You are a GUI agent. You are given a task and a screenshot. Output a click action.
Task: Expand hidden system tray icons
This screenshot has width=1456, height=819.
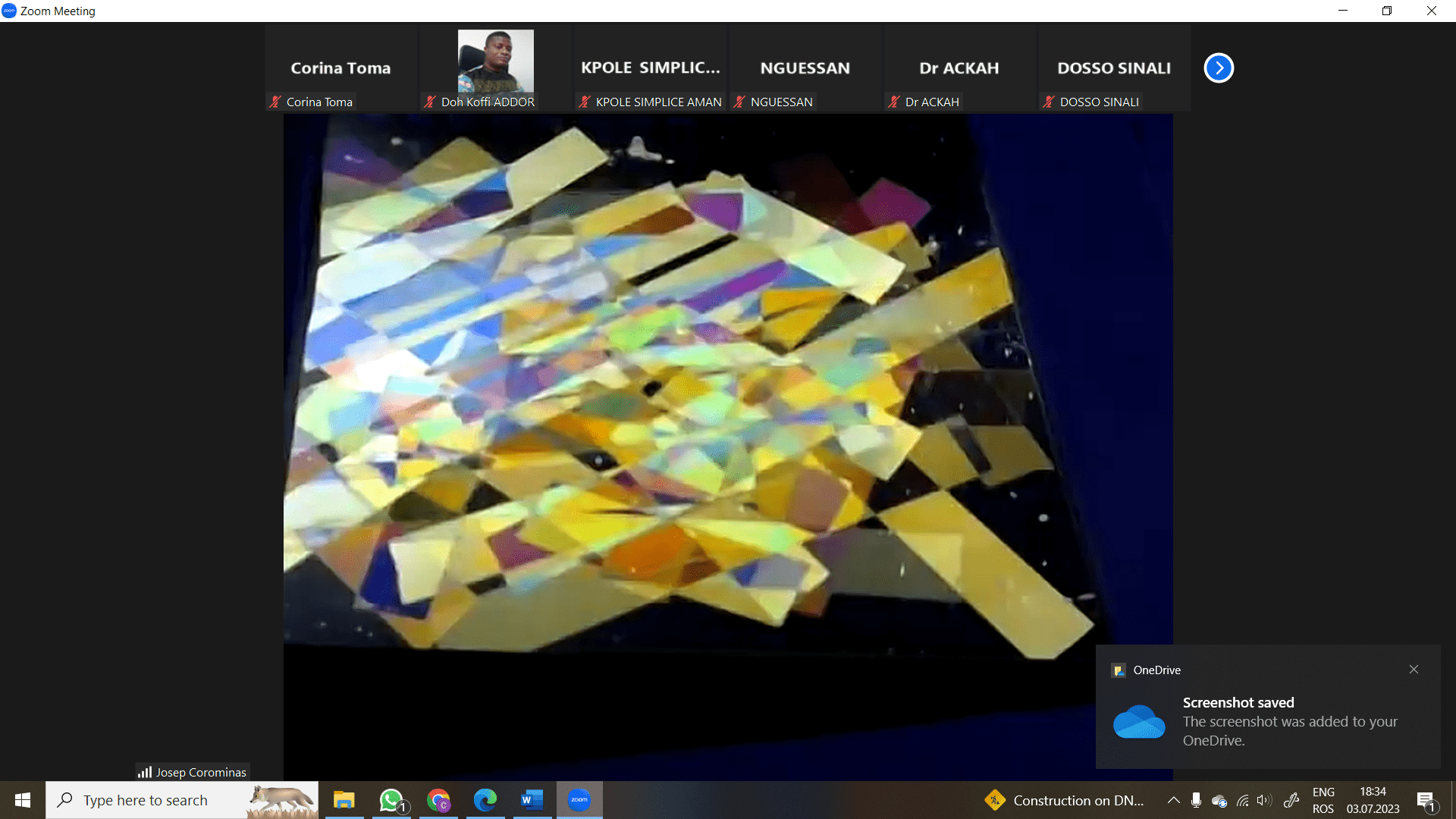coord(1173,800)
